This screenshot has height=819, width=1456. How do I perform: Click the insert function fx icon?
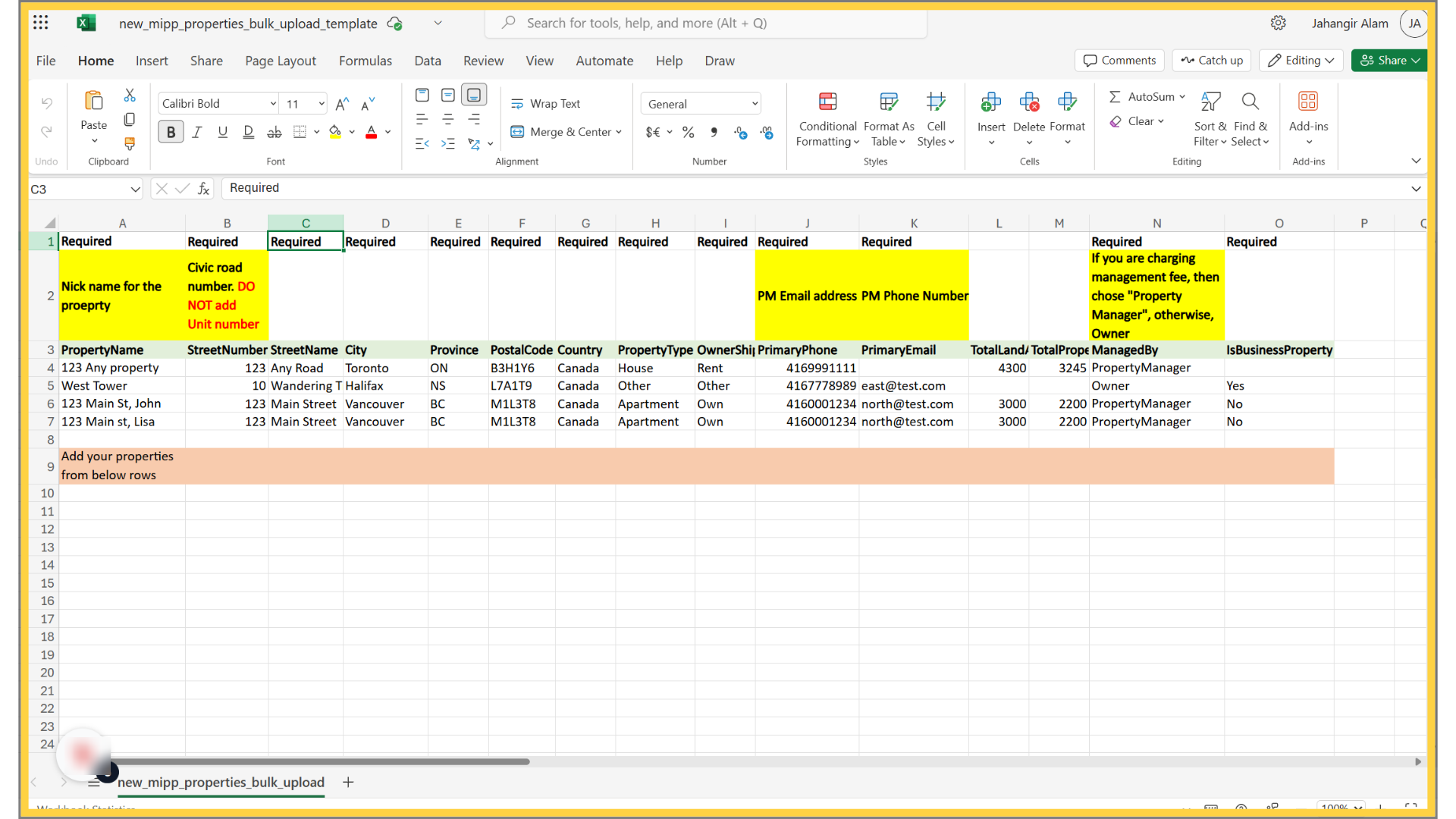[x=203, y=189]
